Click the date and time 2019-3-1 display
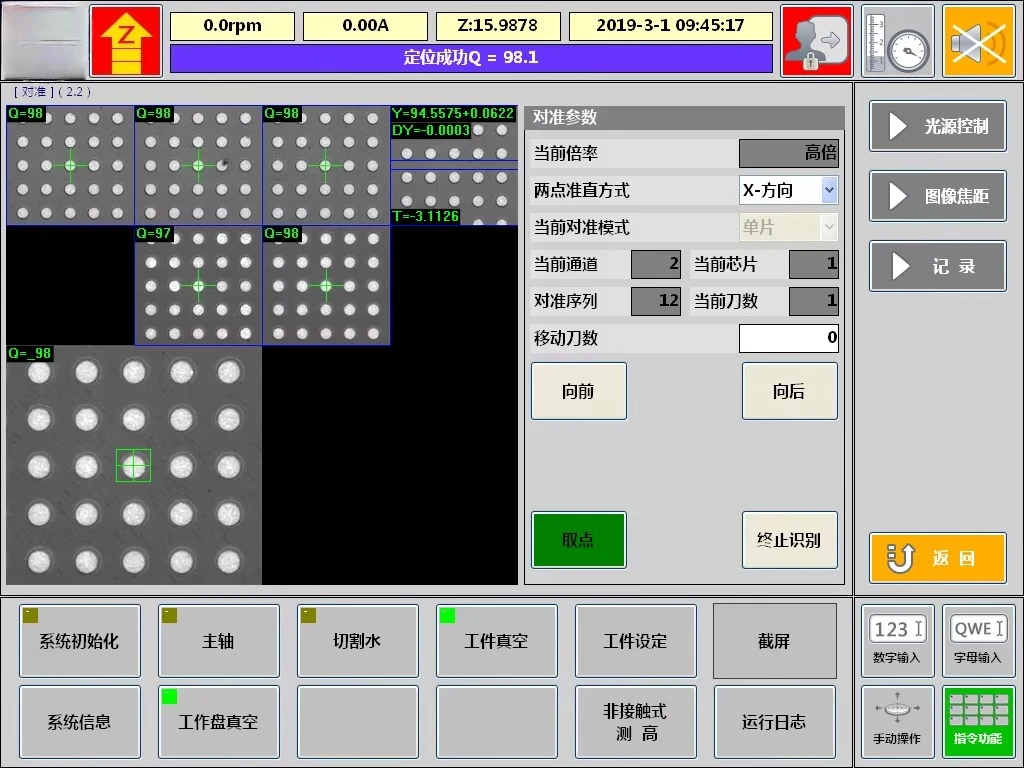Image resolution: width=1024 pixels, height=768 pixels. tap(671, 25)
